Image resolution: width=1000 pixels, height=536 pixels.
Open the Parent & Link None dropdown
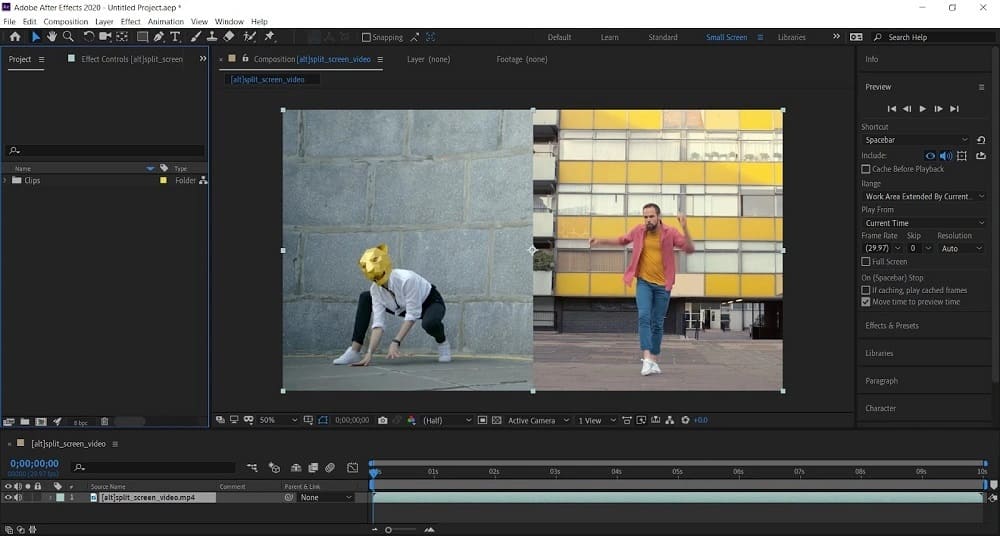[x=326, y=497]
